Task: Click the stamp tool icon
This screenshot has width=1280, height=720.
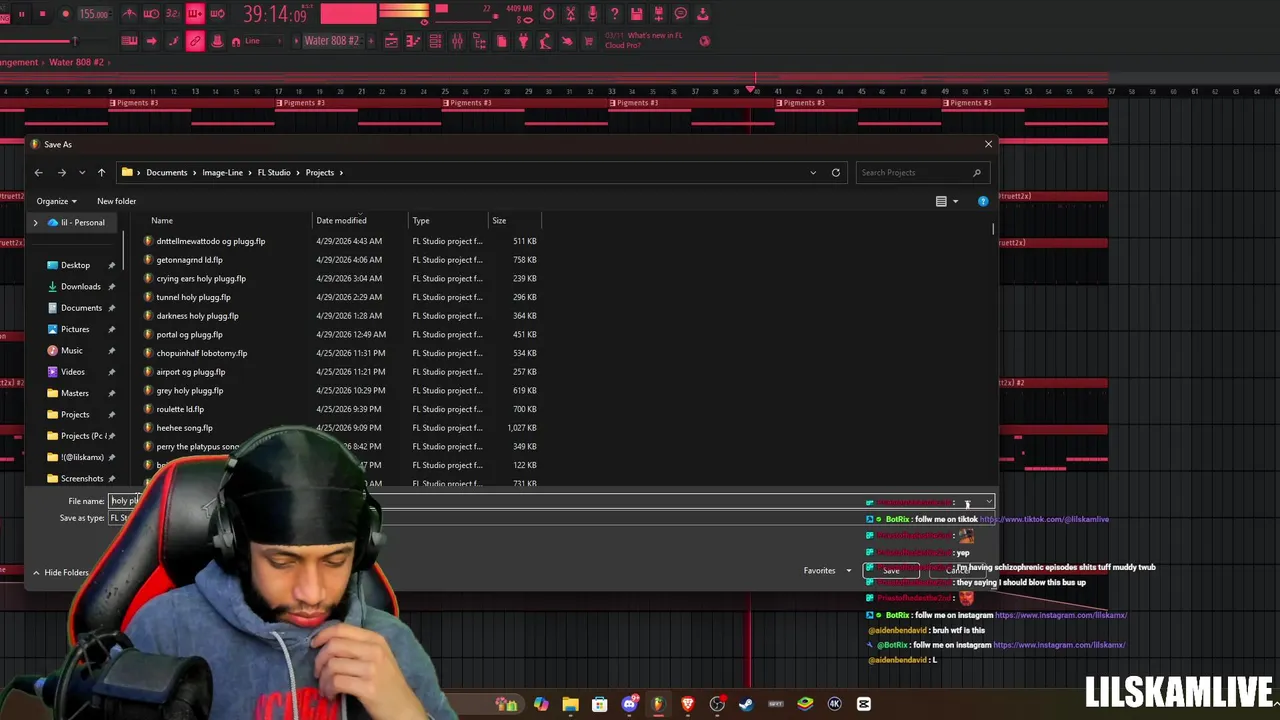Action: pos(217,41)
